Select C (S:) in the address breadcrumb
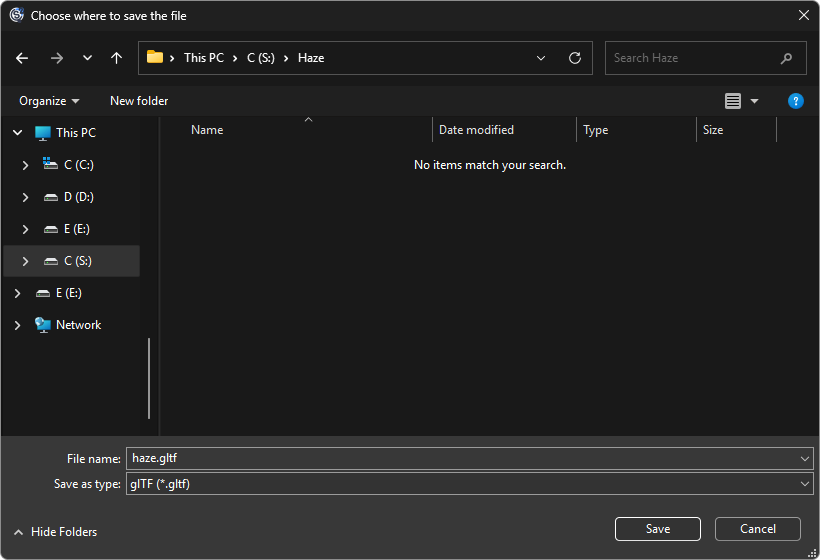Screen dimensions: 820x560 (260, 58)
